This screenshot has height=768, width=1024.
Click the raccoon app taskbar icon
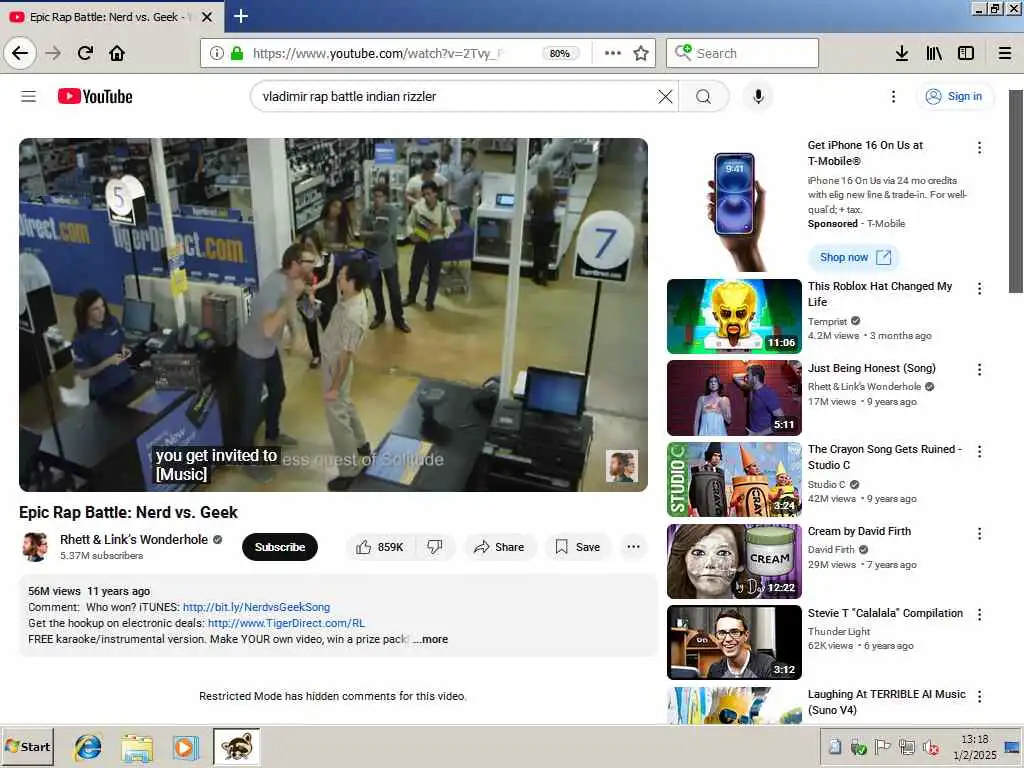tap(236, 747)
